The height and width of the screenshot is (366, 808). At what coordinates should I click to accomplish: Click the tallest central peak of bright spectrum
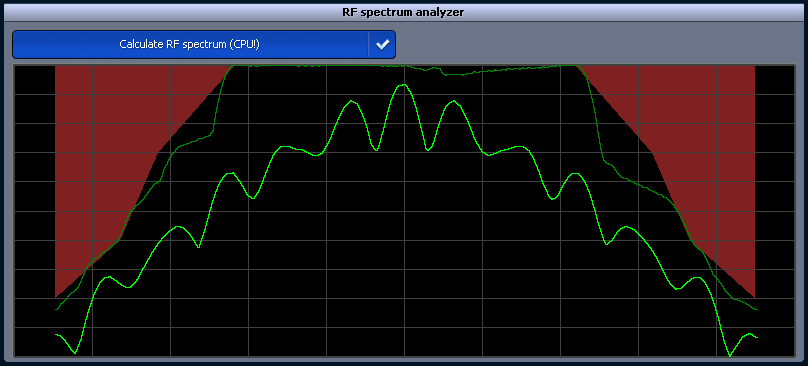pyautogui.click(x=403, y=85)
